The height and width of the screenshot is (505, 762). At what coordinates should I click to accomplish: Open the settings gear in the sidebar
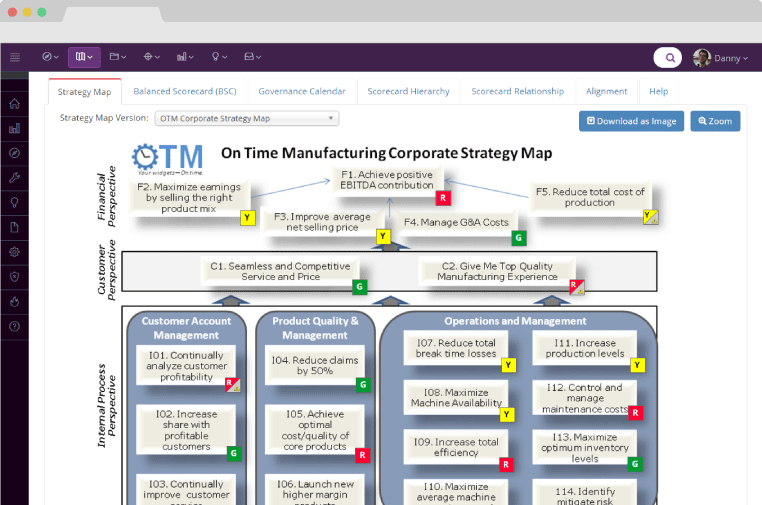coord(15,252)
